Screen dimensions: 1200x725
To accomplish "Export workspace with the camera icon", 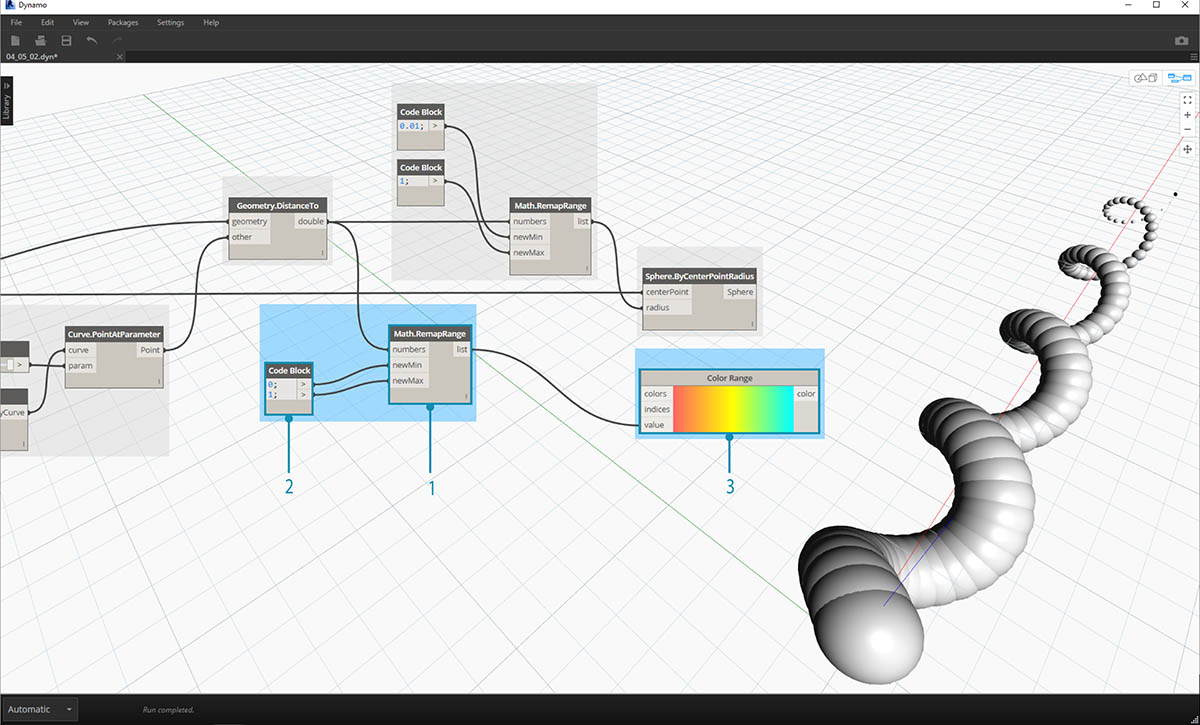I will [1181, 41].
